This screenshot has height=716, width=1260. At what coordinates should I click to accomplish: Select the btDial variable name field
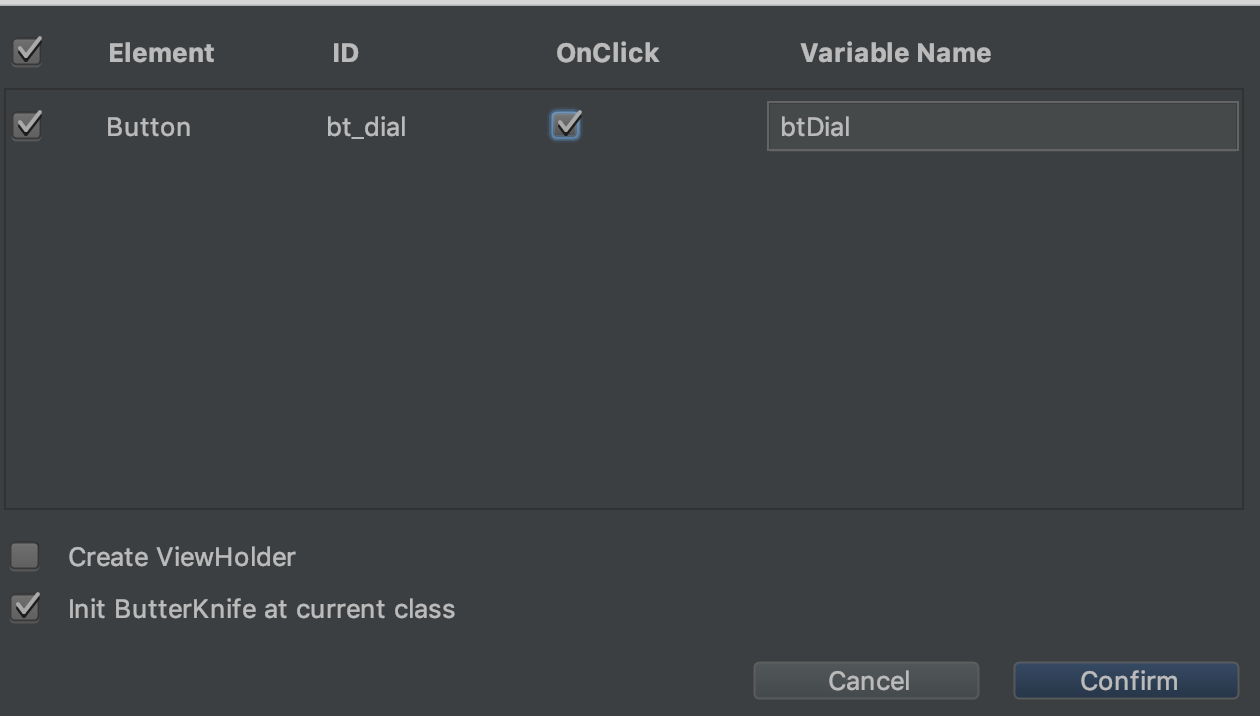point(1000,126)
